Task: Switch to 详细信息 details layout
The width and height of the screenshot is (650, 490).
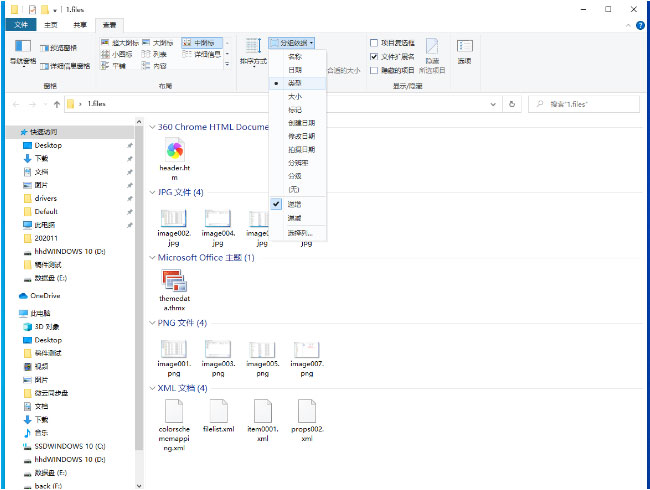Action: point(202,54)
